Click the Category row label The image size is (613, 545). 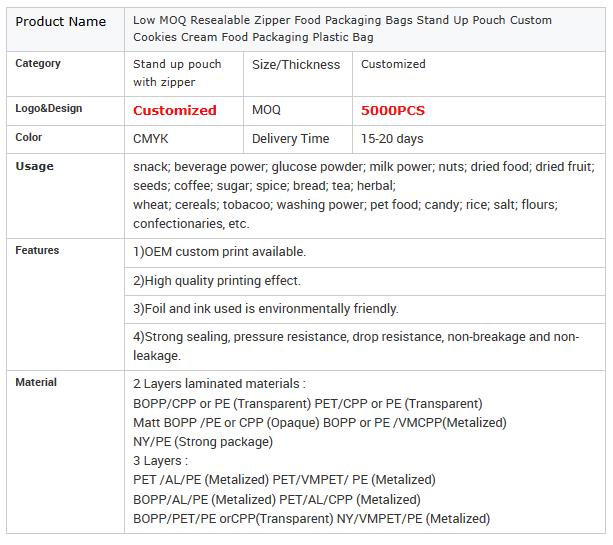click(x=38, y=63)
